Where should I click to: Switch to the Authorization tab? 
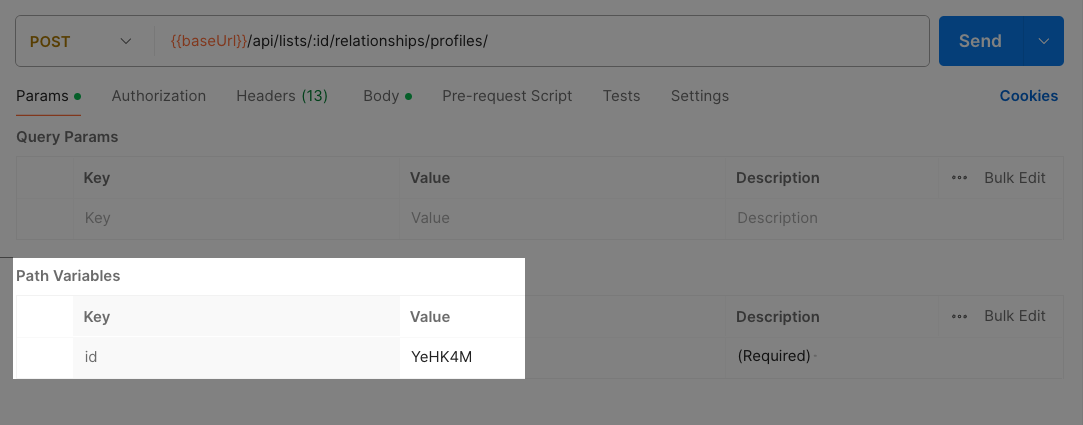[x=159, y=96]
